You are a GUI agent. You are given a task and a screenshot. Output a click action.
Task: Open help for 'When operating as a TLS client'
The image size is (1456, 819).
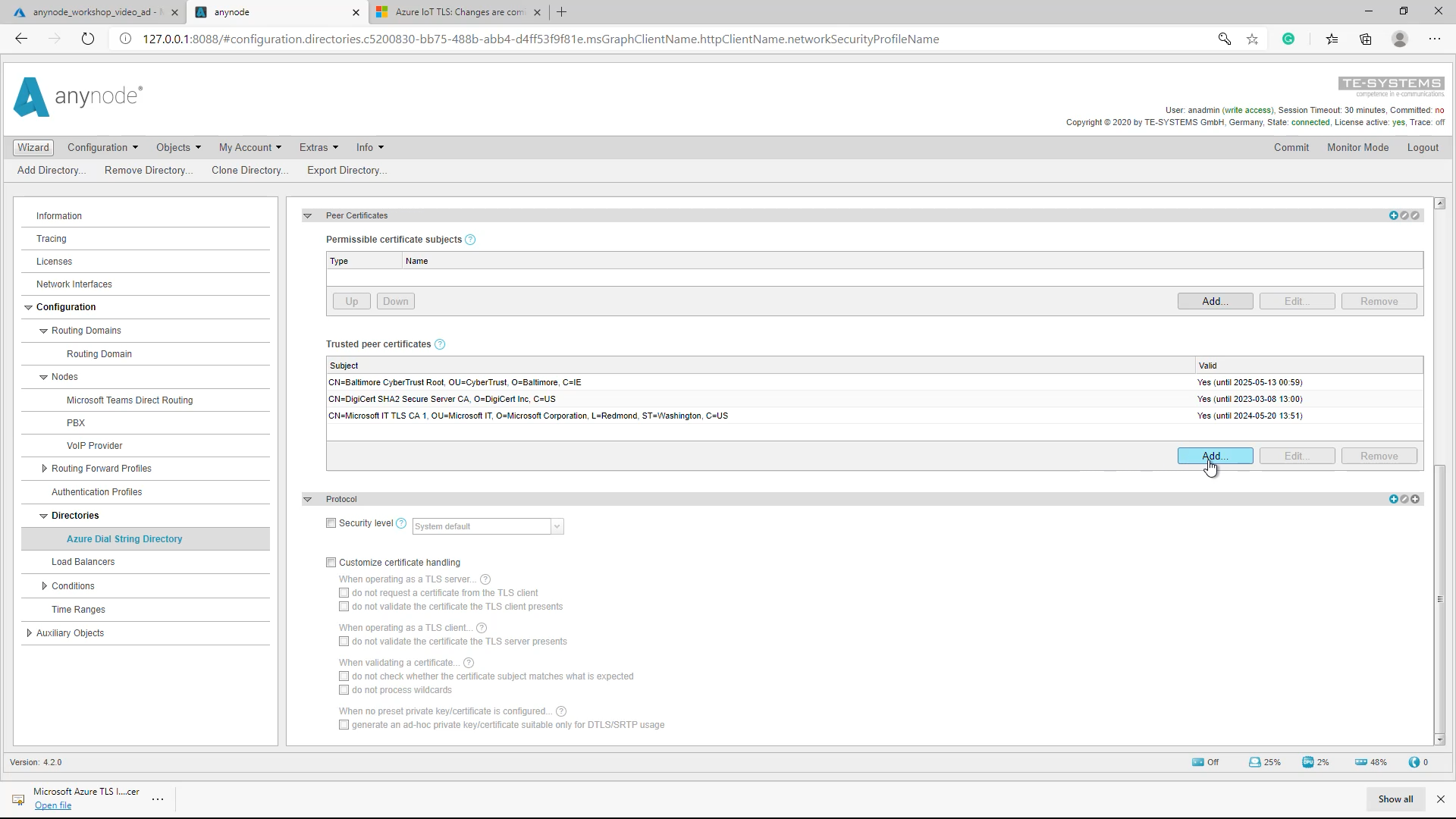(482, 629)
